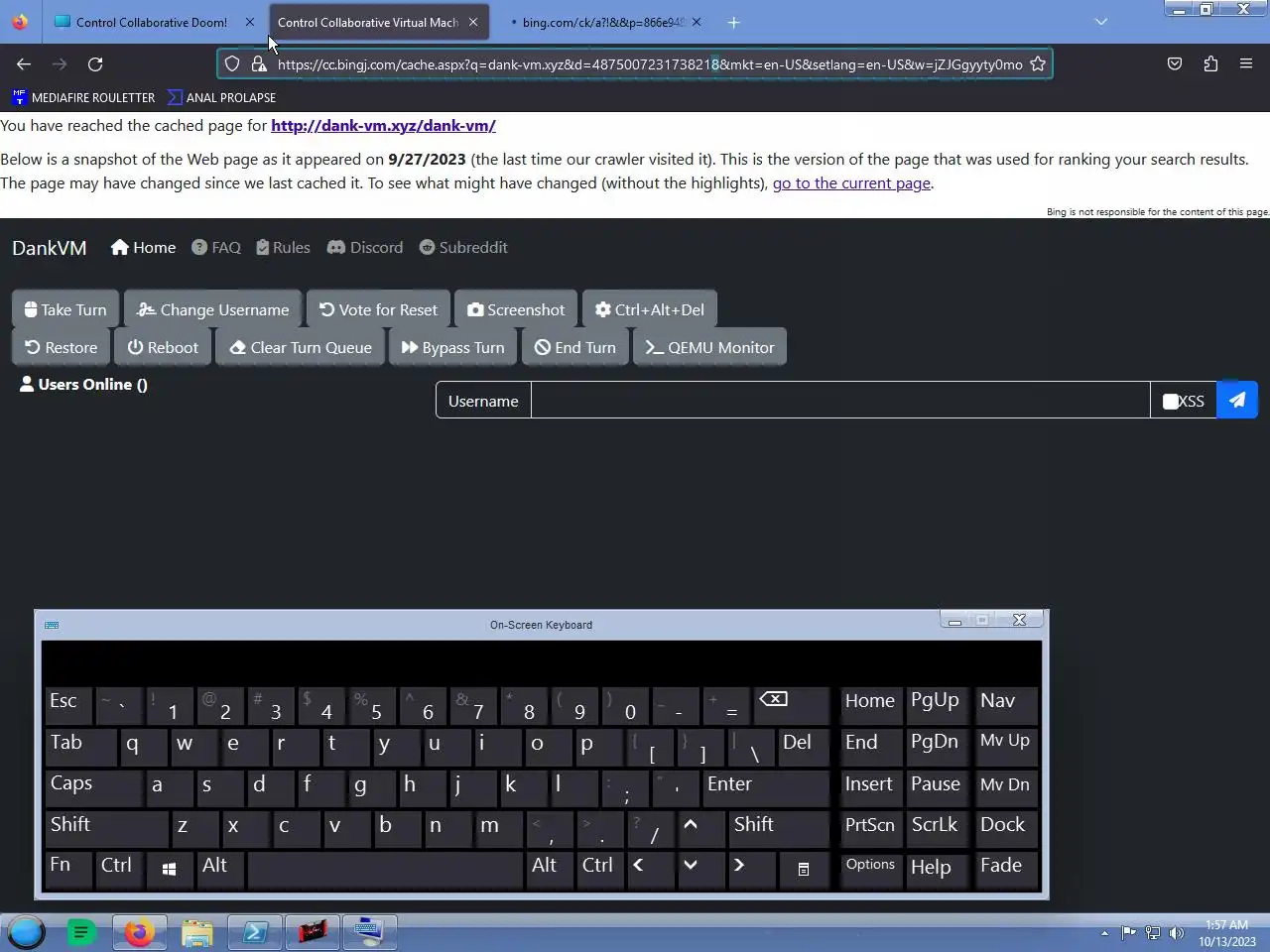Click the browser forward arrow

(x=60, y=63)
